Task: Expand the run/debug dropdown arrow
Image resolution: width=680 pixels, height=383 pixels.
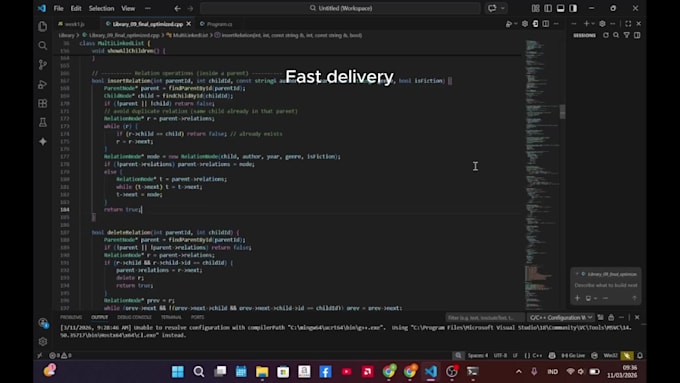Action: pyautogui.click(x=516, y=24)
